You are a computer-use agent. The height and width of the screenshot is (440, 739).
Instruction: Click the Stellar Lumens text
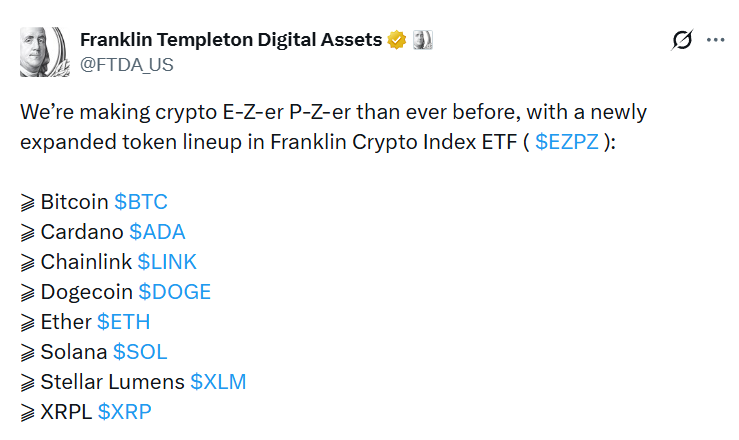tap(112, 381)
